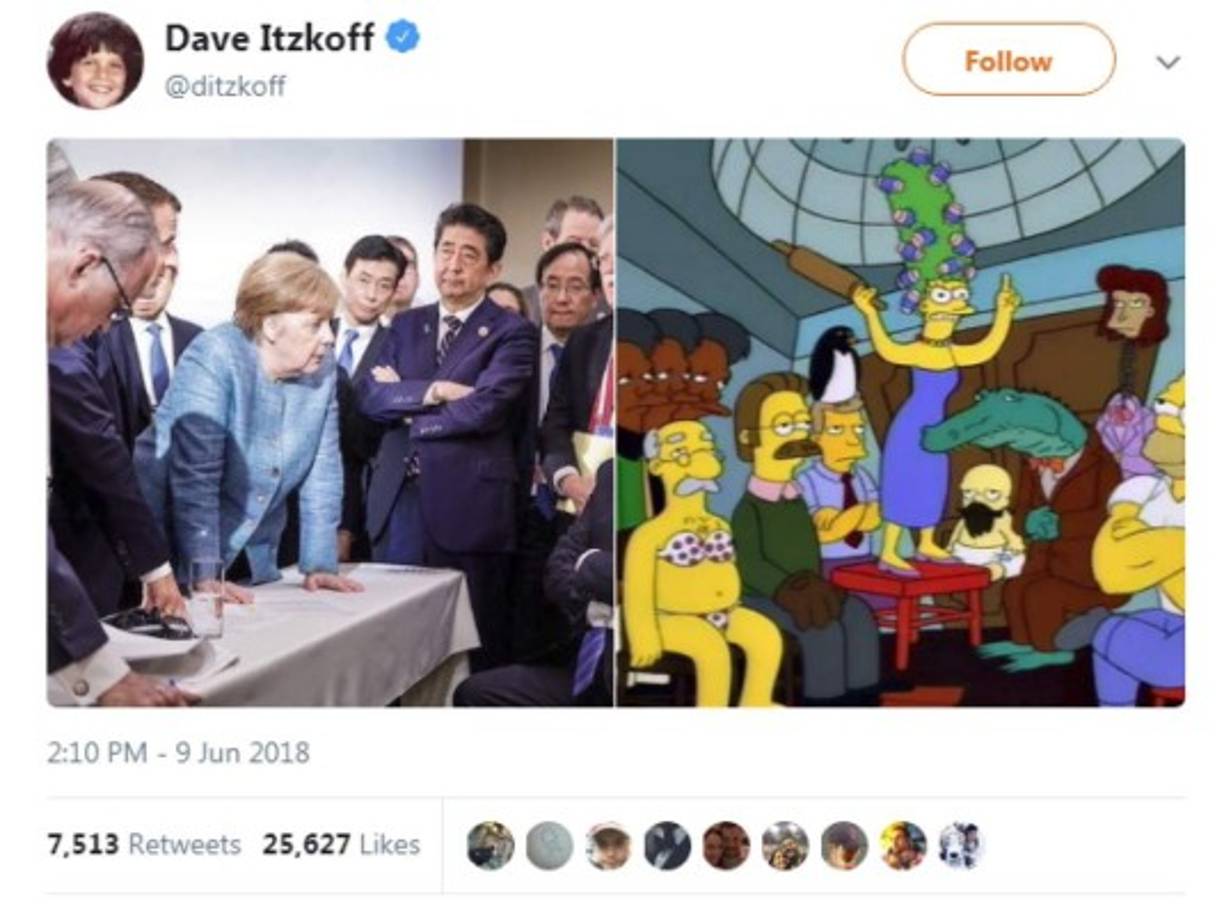
Task: Open the last liker's avatar
Action: pos(962,846)
